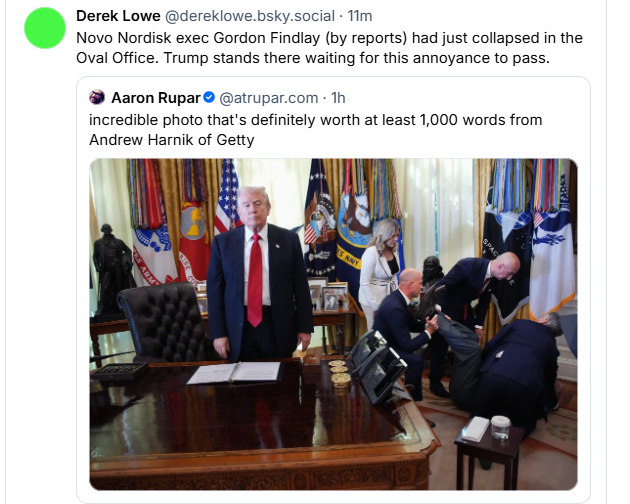Click quoted text mentioning Andrew Harnik of Getty
This screenshot has height=504, width=630.
pyautogui.click(x=315, y=130)
